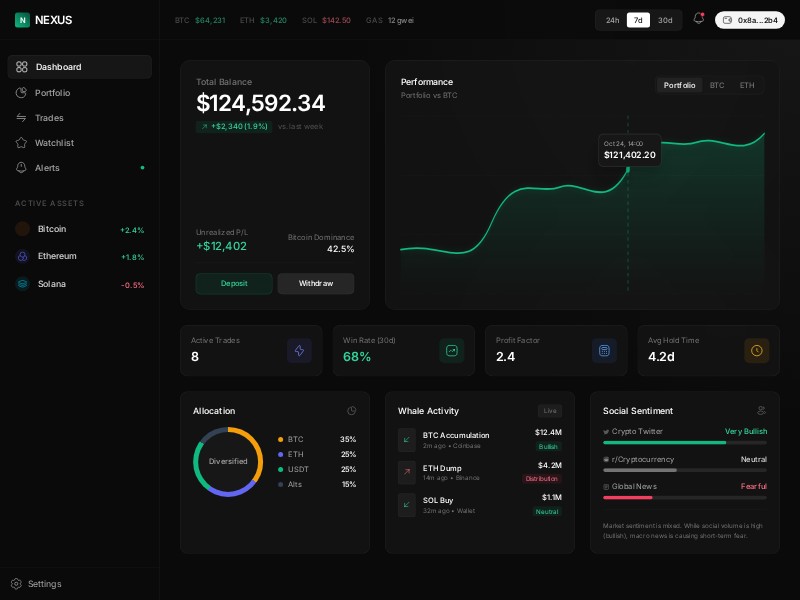800x600 pixels.
Task: Select the $121,402.20 chart tooltip marker
Action: (629, 149)
